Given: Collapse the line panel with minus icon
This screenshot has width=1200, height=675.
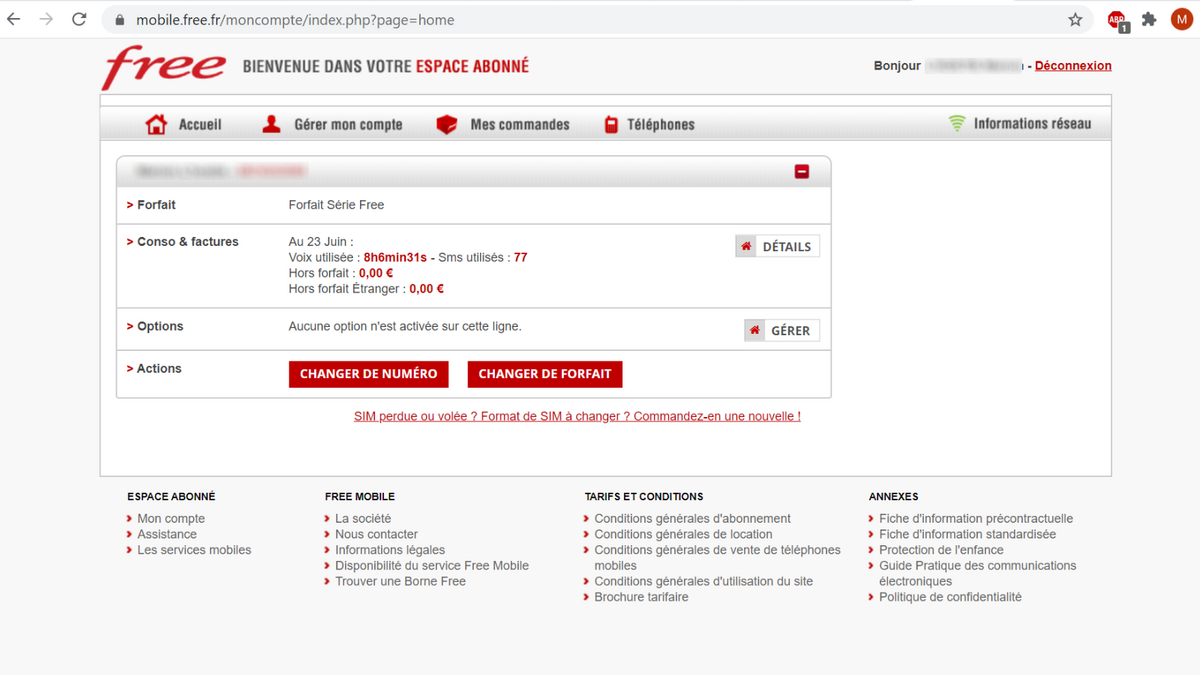Looking at the screenshot, I should click(x=802, y=171).
